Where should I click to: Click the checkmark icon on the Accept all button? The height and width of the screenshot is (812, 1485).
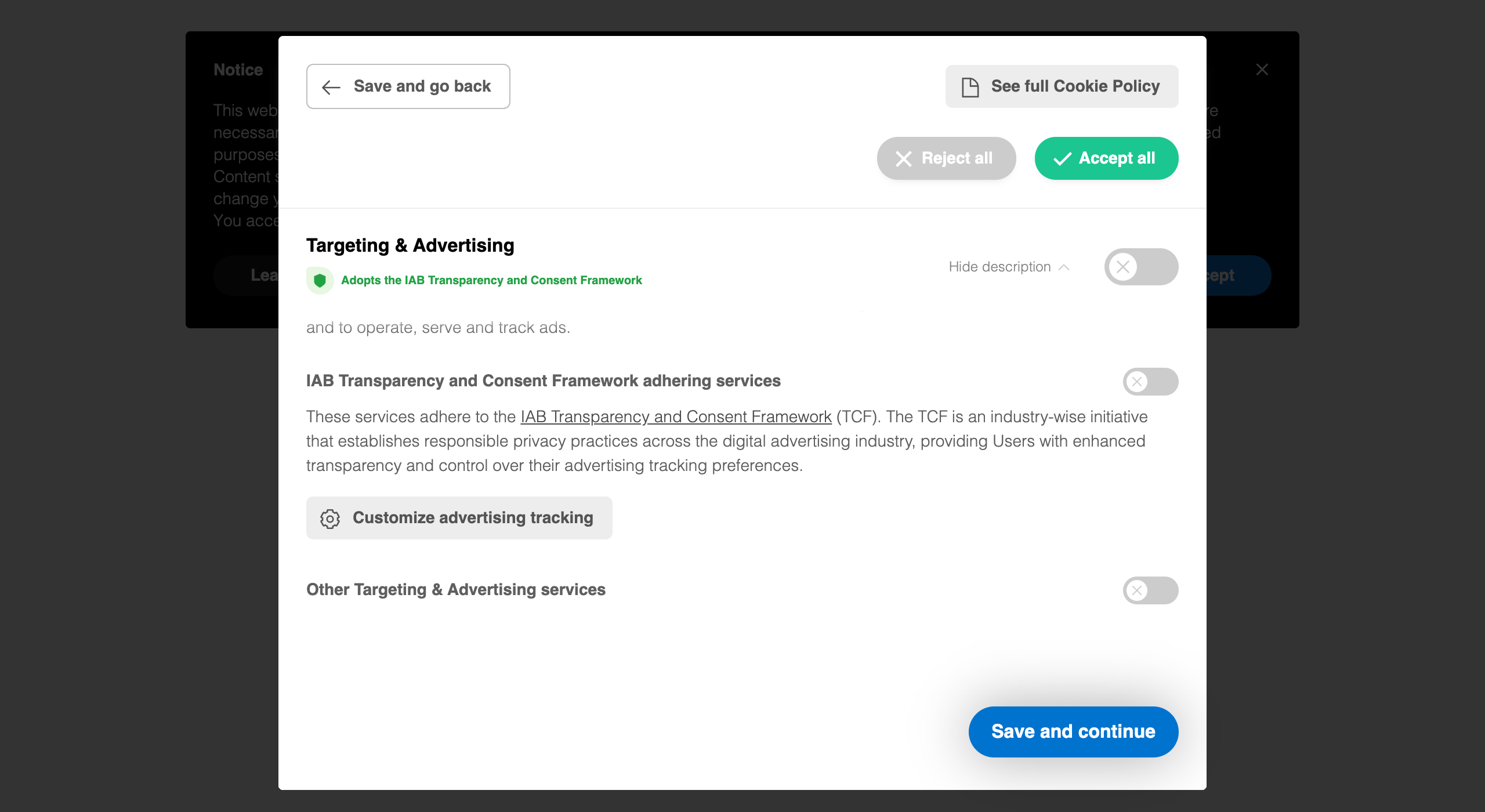[x=1062, y=158]
